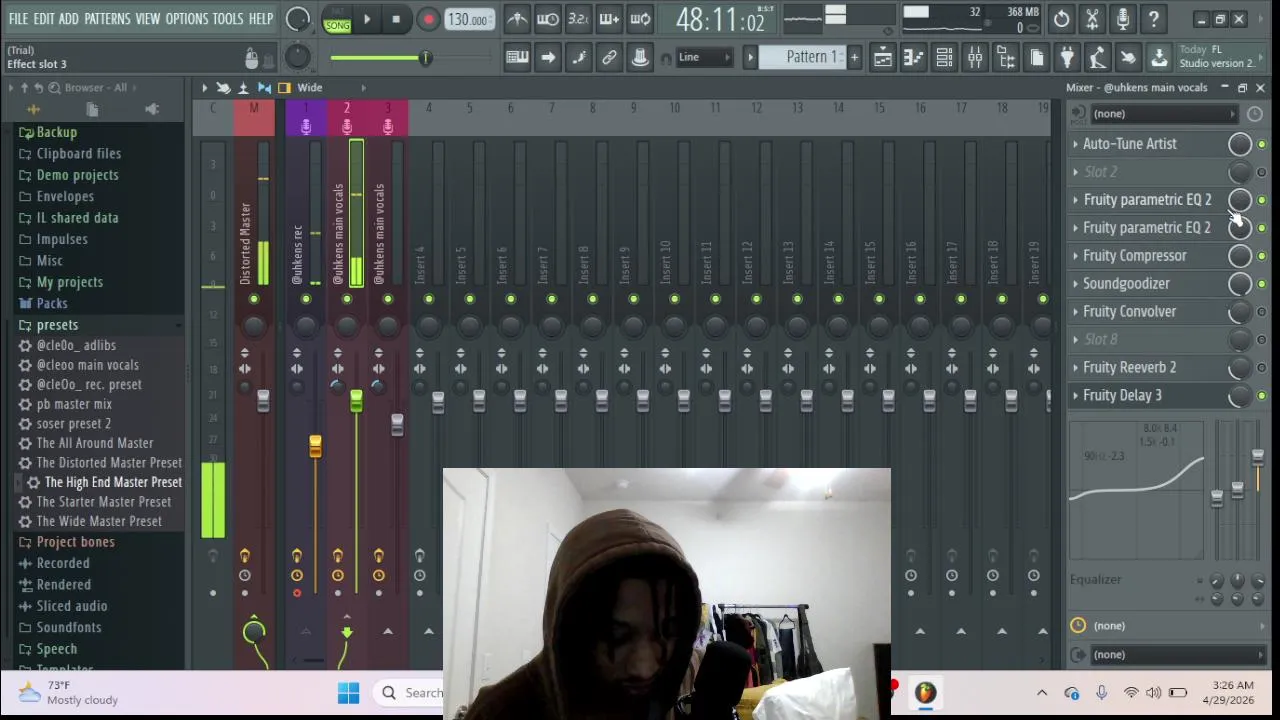Start playback with the Play button
The width and height of the screenshot is (1280, 720).
367,19
